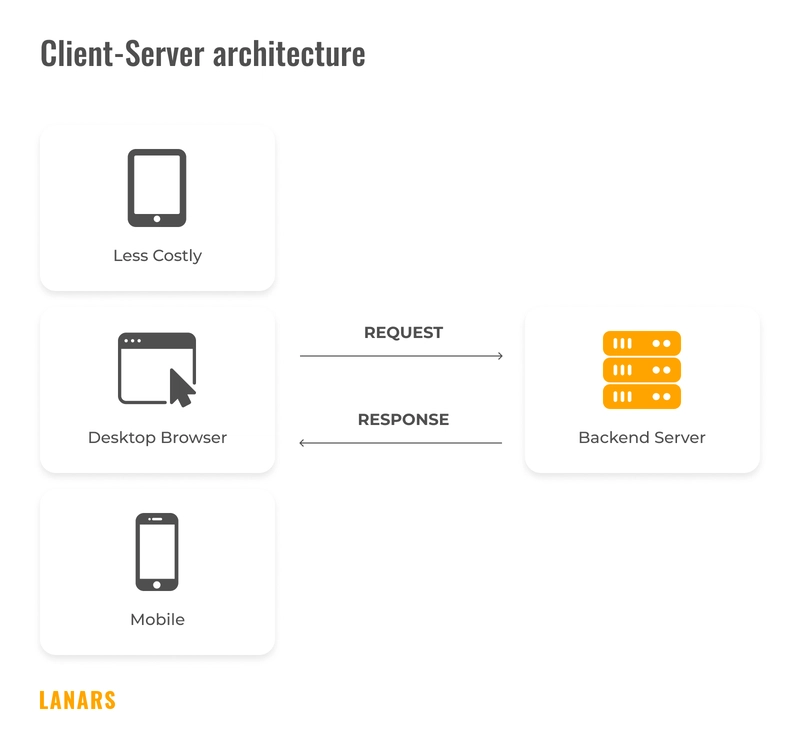The width and height of the screenshot is (800, 749).
Task: Click the "Client-Server architecture" heading
Action: [x=202, y=53]
